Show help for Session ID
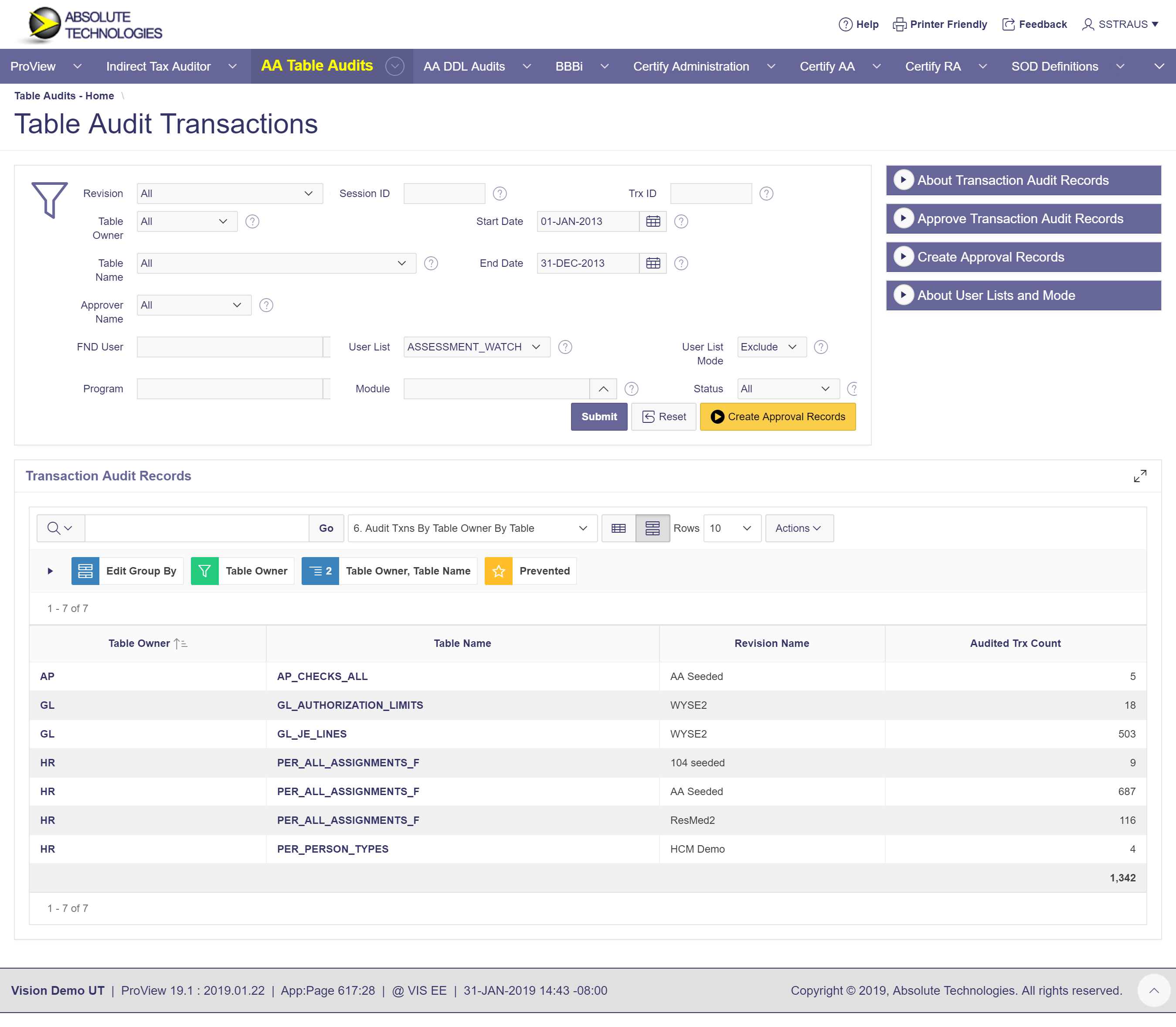This screenshot has width=1176, height=1027. click(x=500, y=194)
